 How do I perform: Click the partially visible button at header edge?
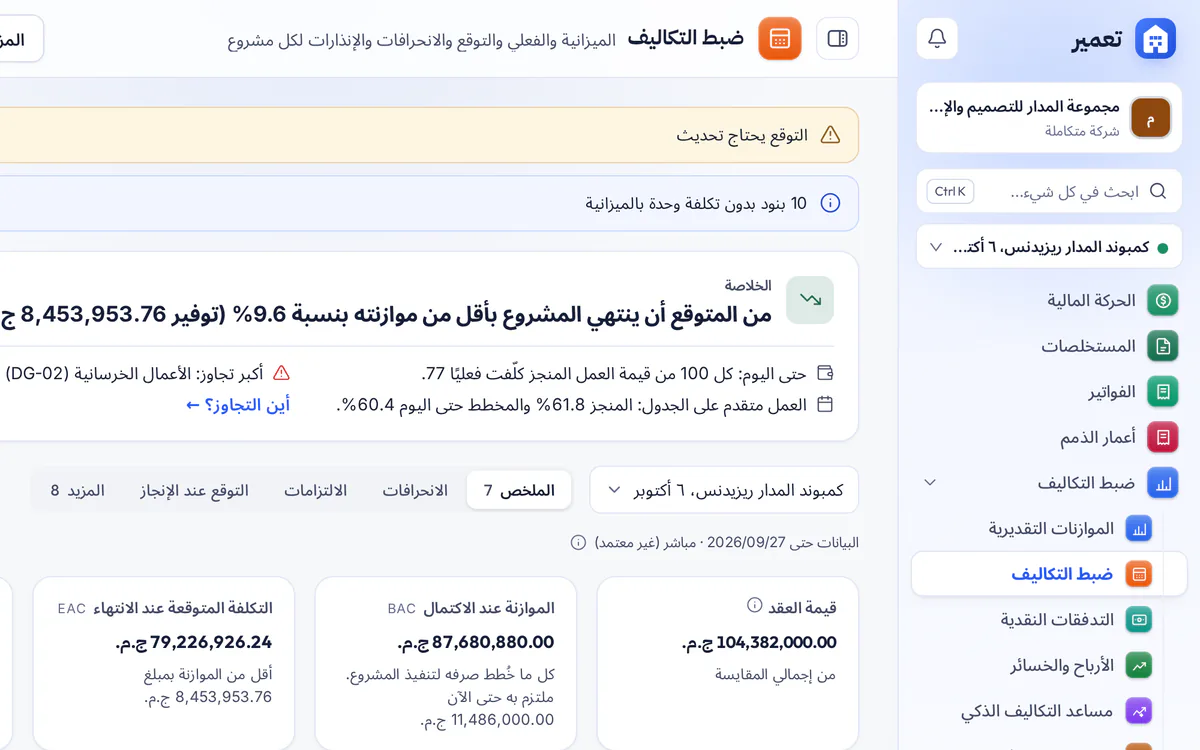[x=20, y=39]
